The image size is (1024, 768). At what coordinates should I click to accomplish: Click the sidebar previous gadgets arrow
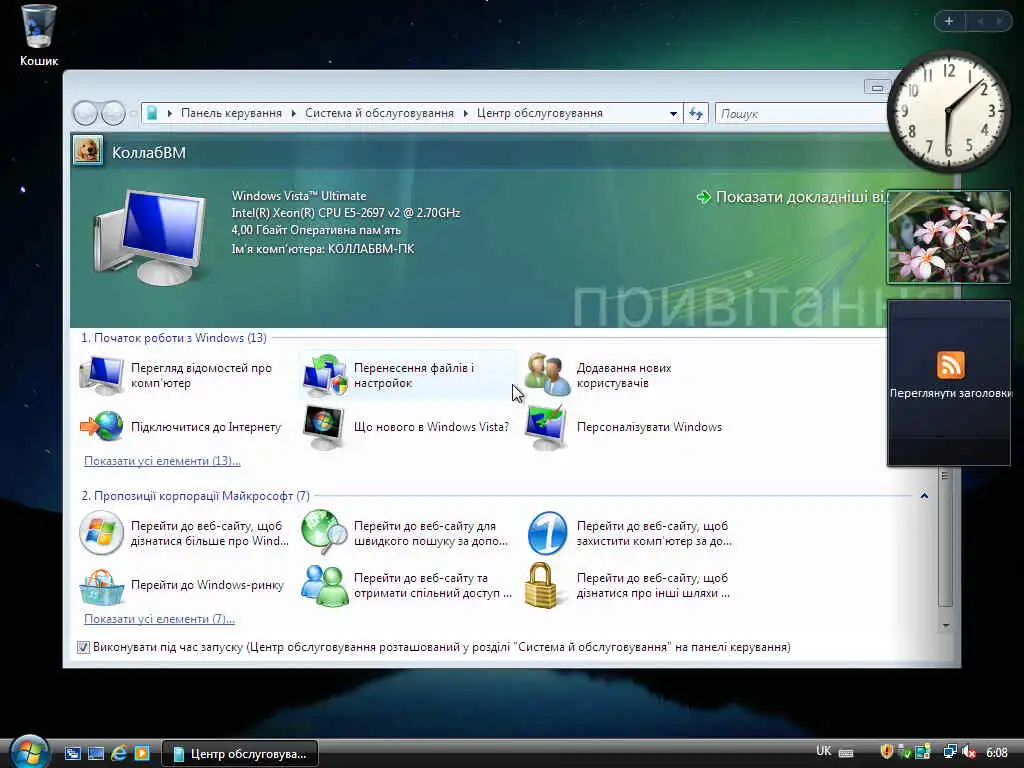(x=980, y=22)
